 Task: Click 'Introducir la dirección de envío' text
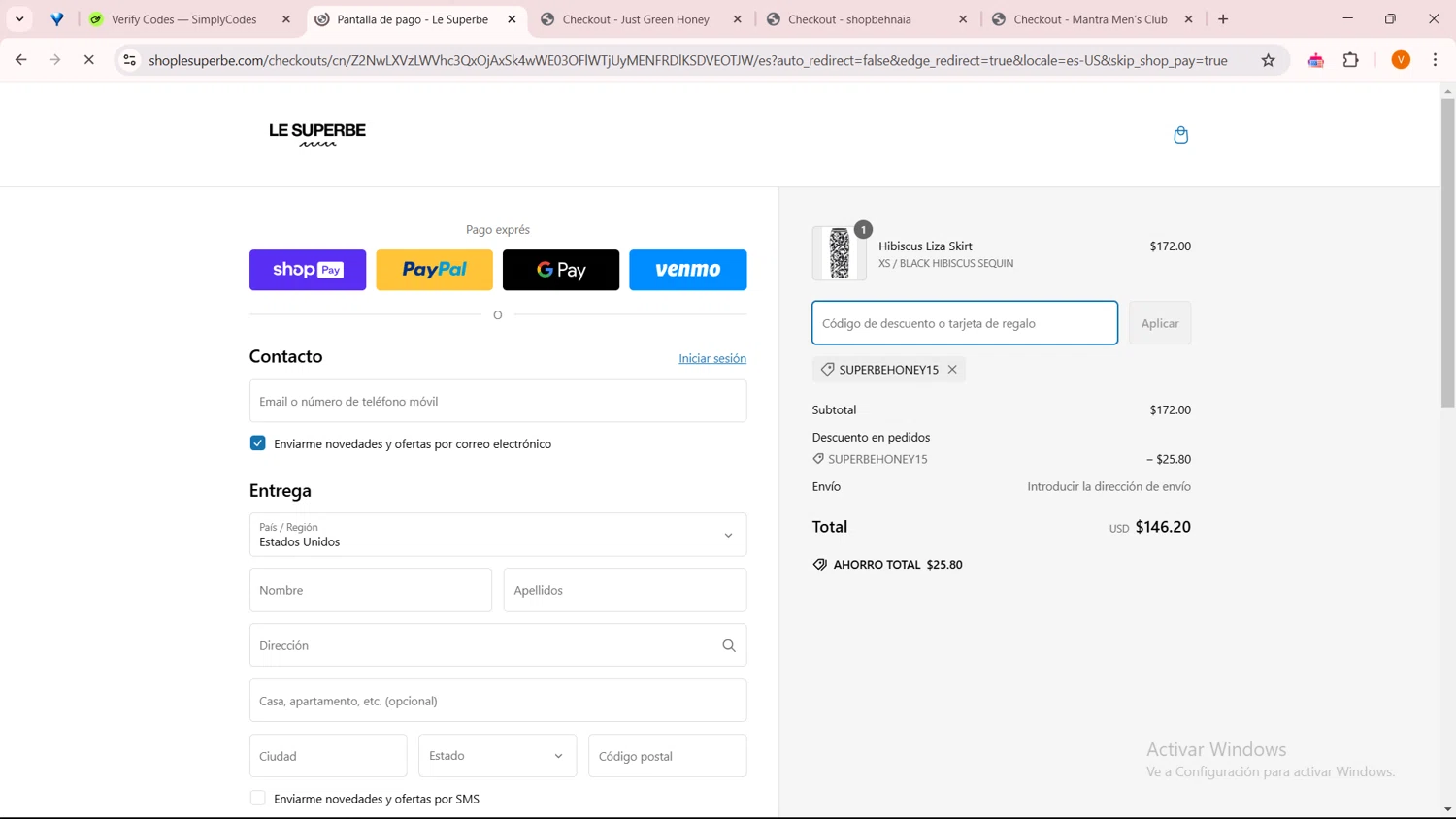[1109, 486]
